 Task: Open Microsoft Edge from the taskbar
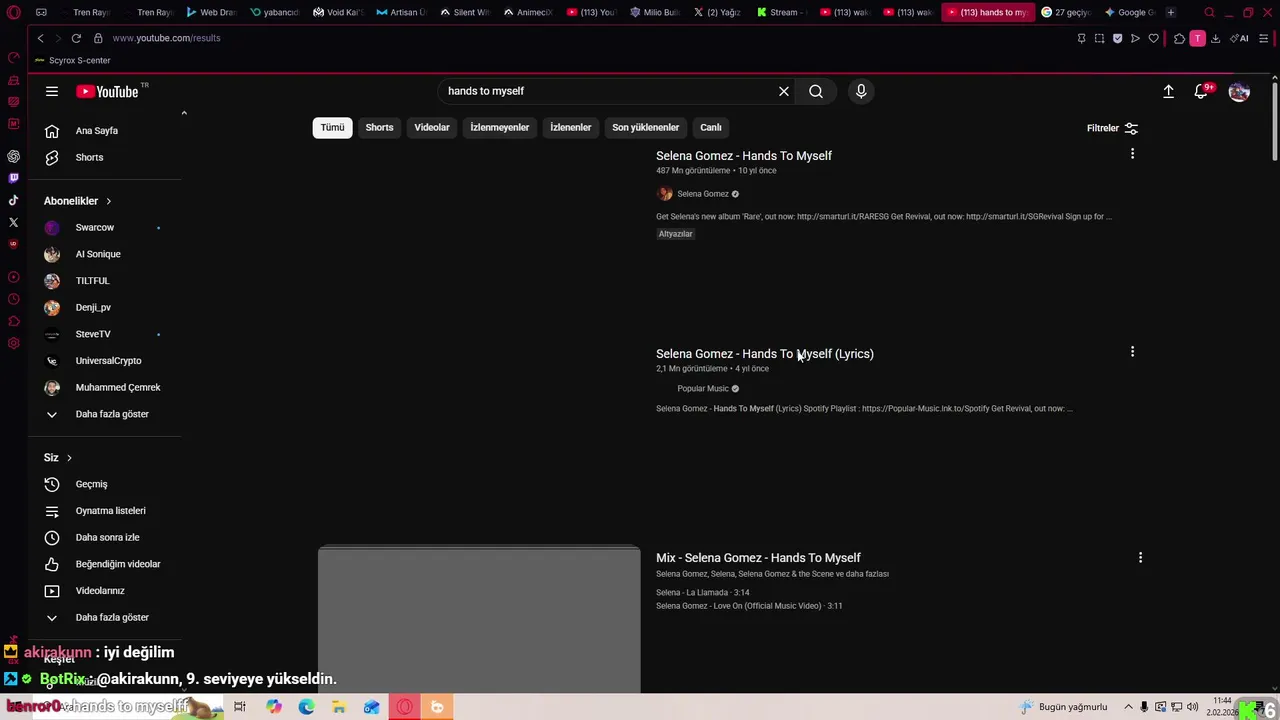pyautogui.click(x=306, y=707)
